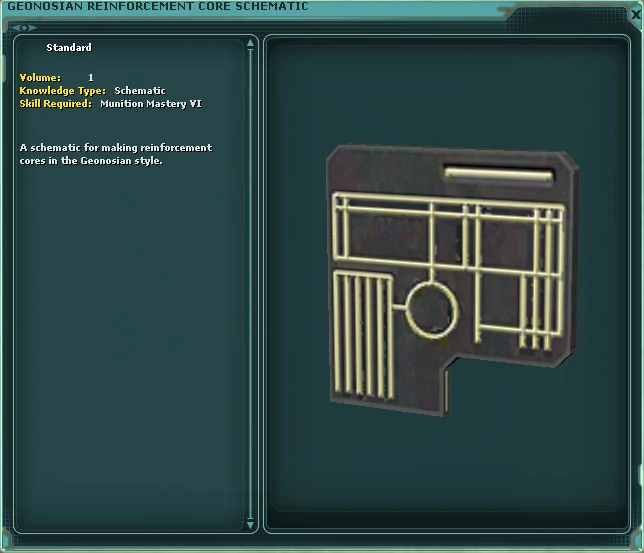The height and width of the screenshot is (553, 644).
Task: Click the scroll down arrow in description panel
Action: [x=250, y=525]
